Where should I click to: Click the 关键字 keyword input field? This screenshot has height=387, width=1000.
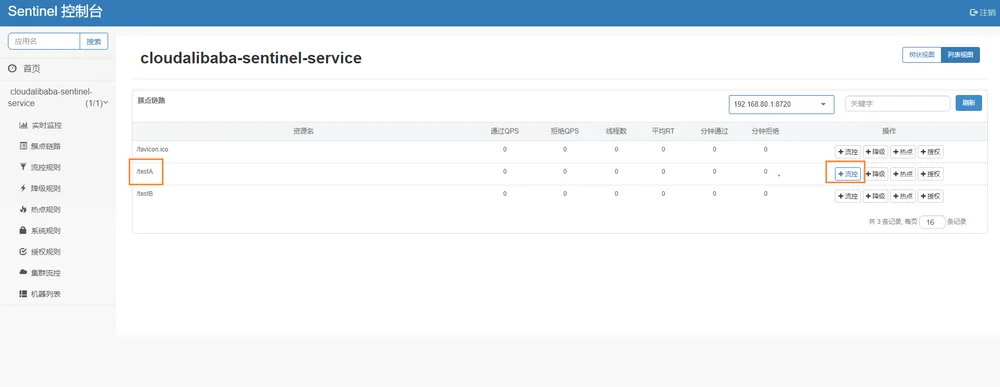point(897,103)
